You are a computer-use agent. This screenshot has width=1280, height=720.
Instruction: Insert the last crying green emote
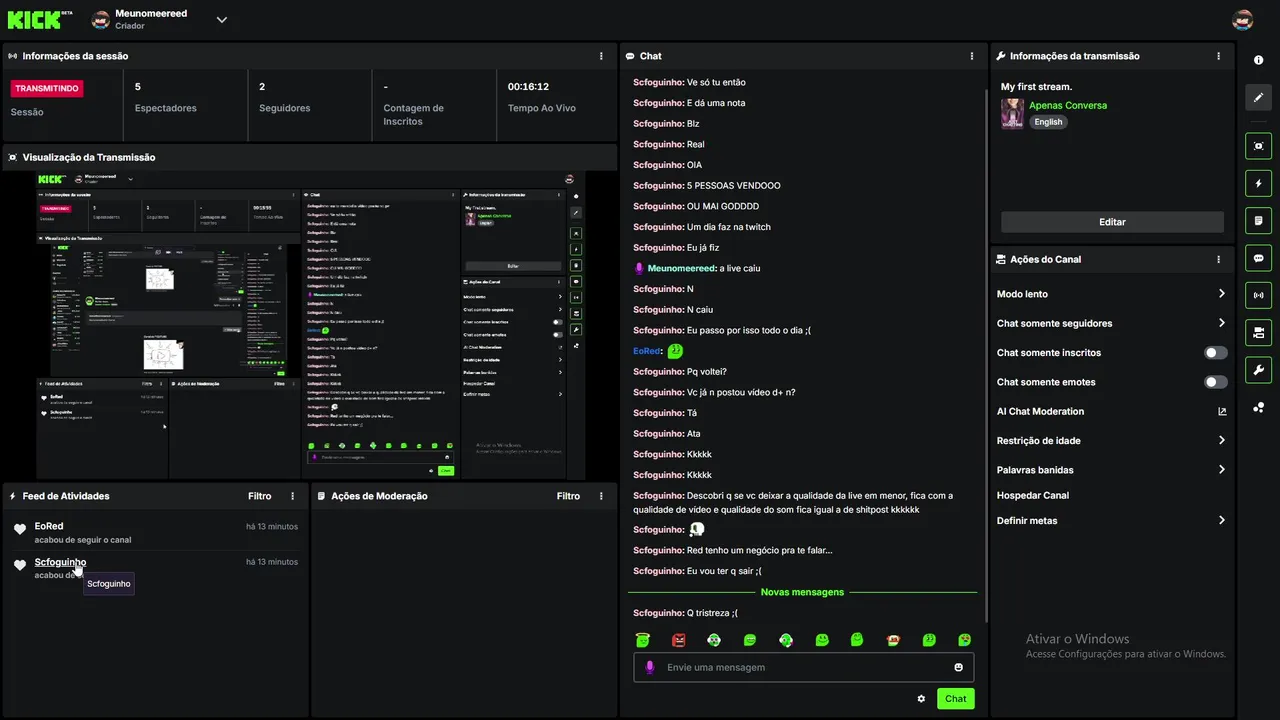[x=964, y=640]
